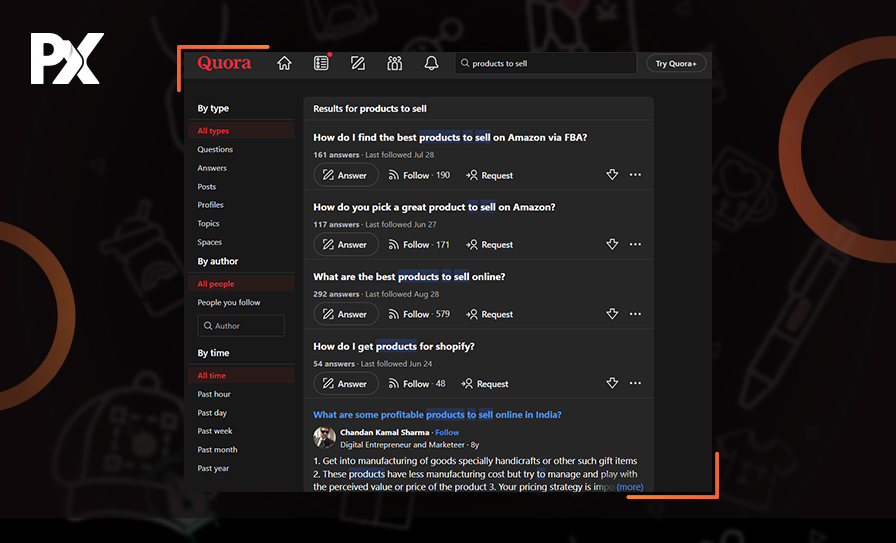Select "People you follow" author filter
The height and width of the screenshot is (543, 896).
click(x=229, y=303)
